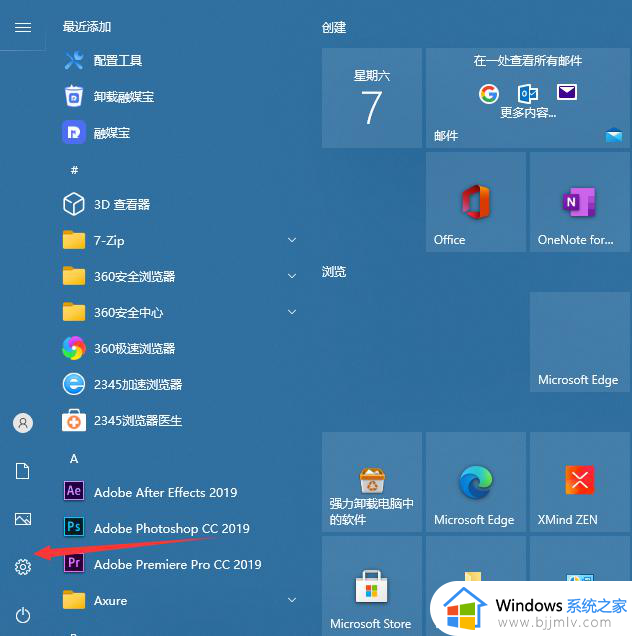
Task: Open the XMind ZEN tile
Action: point(580,482)
